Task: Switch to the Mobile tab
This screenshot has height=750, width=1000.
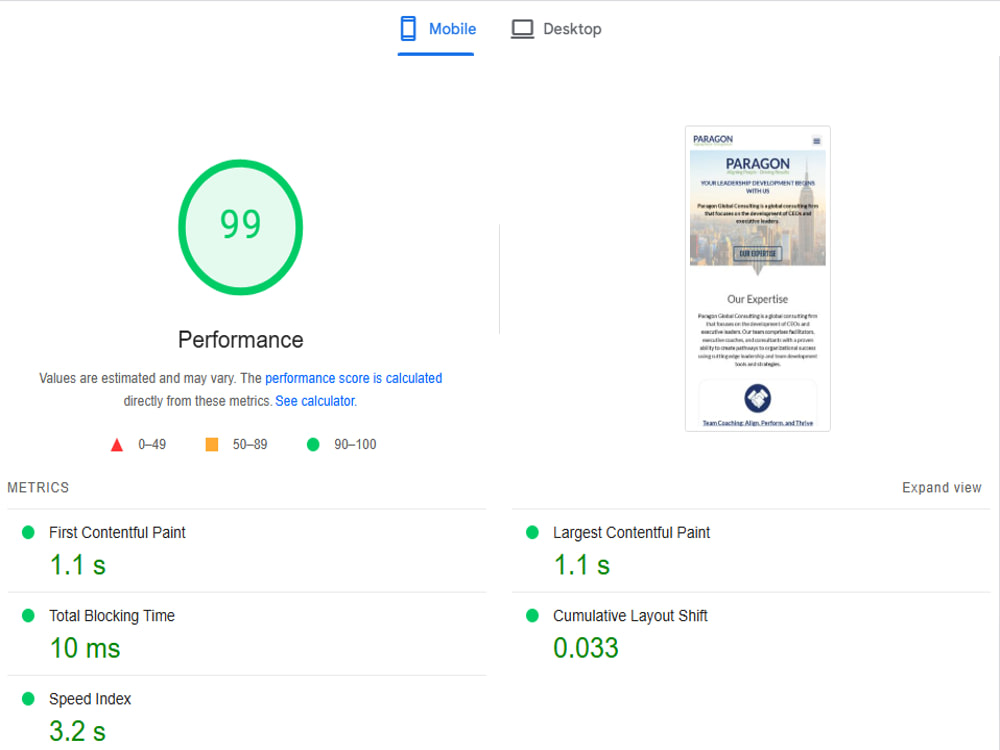Action: coord(437,29)
